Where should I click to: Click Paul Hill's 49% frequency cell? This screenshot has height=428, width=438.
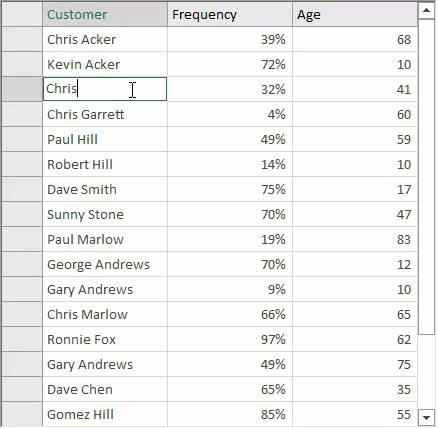click(x=230, y=139)
